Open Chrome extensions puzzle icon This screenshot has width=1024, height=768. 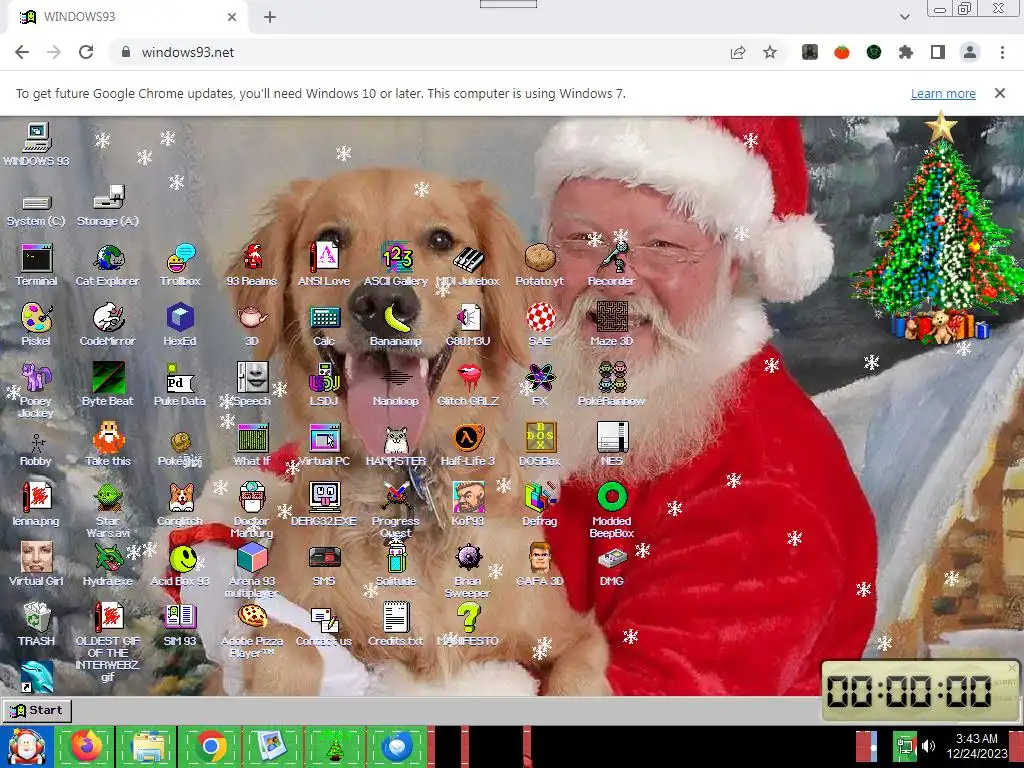[906, 52]
